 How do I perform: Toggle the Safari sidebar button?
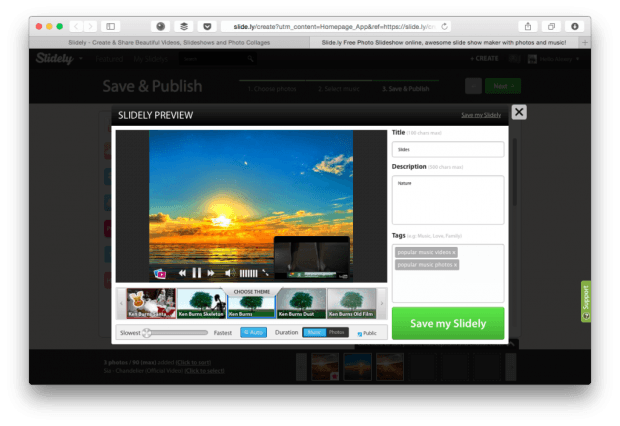110,26
